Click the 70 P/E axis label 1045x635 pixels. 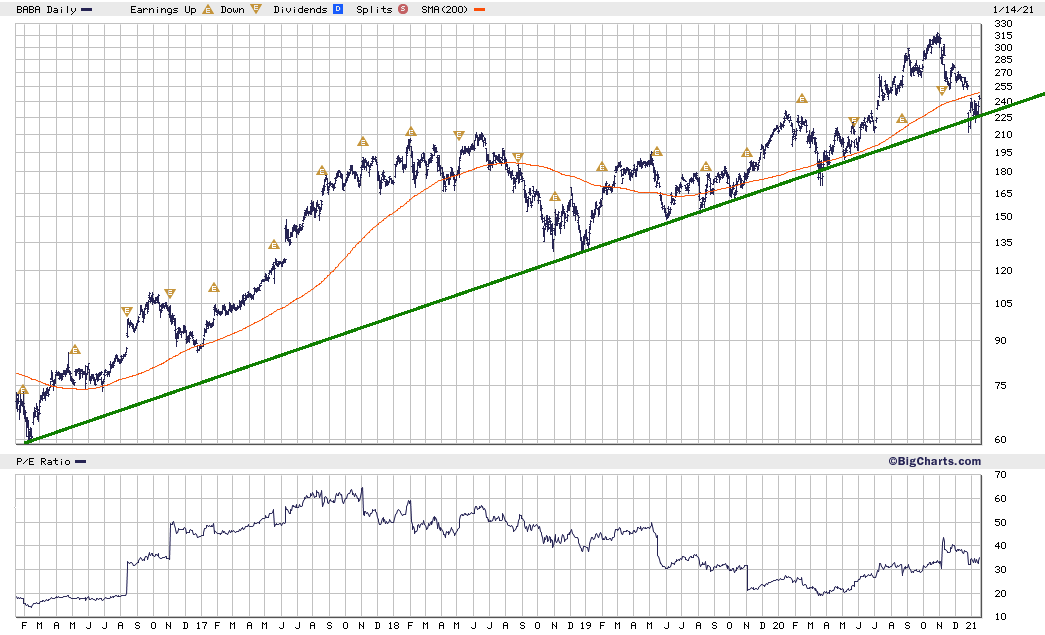pyautogui.click(x=1000, y=475)
